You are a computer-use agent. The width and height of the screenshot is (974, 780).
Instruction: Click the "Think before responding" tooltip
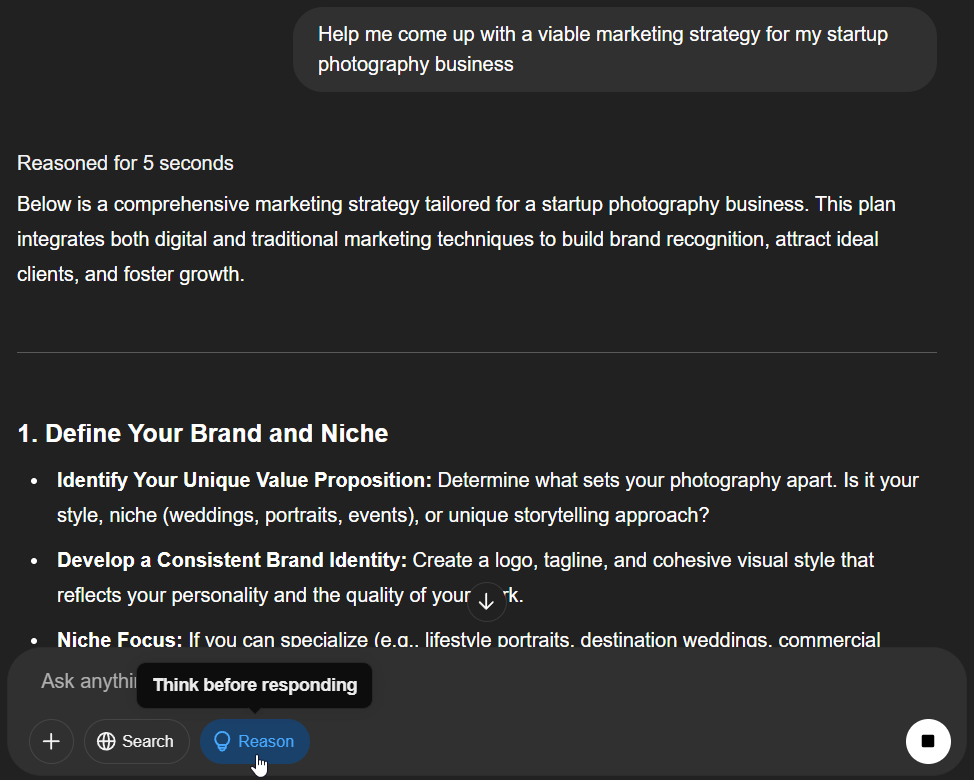point(254,685)
